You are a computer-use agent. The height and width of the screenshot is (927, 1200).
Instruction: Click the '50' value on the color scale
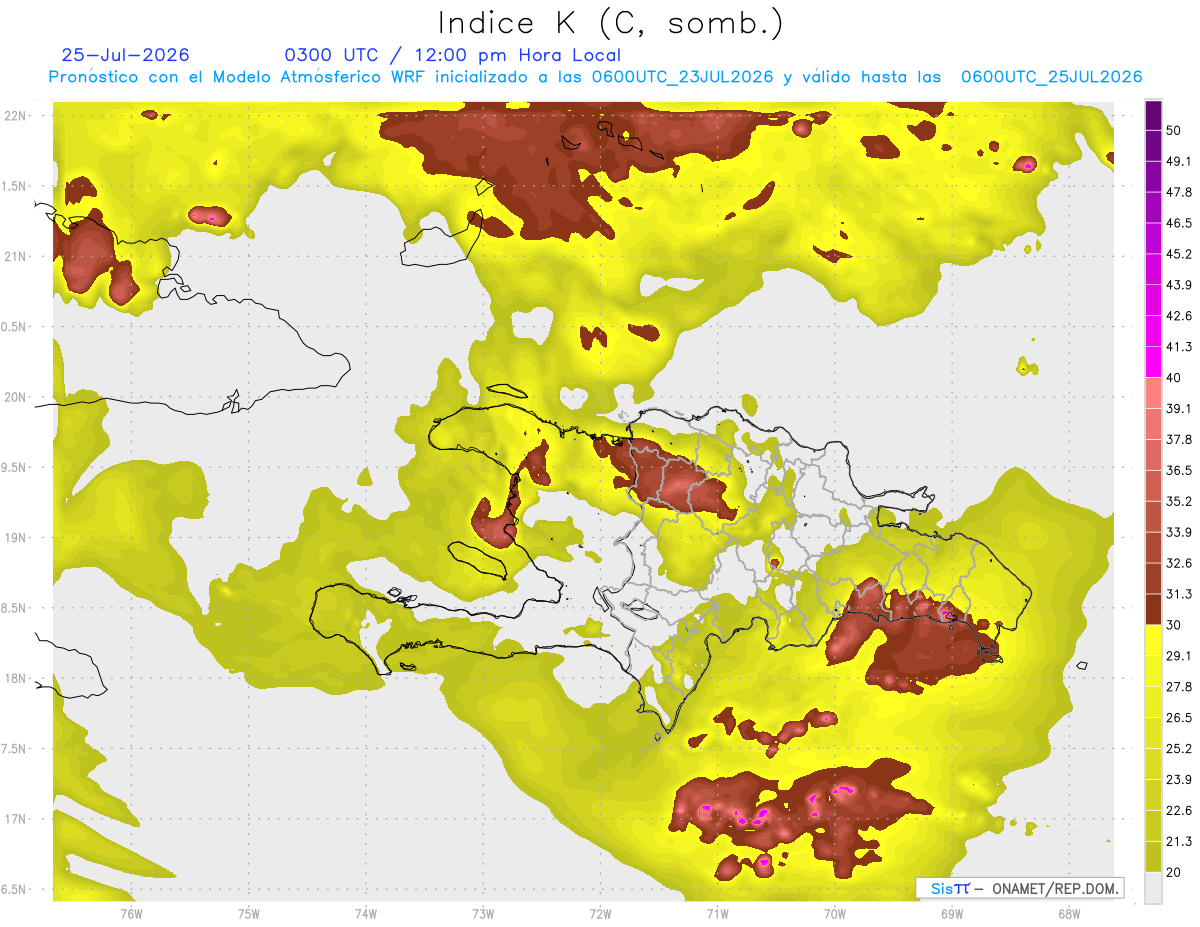coord(1174,130)
